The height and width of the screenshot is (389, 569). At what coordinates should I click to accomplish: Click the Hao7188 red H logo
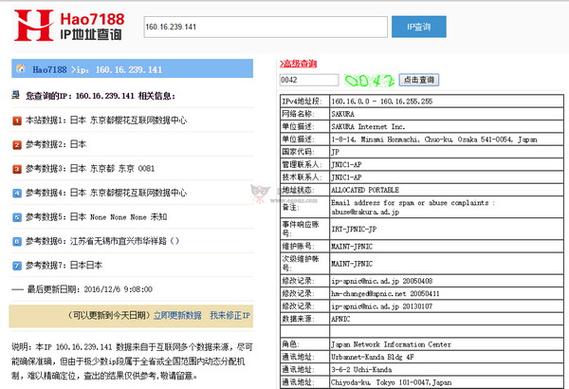click(x=34, y=25)
